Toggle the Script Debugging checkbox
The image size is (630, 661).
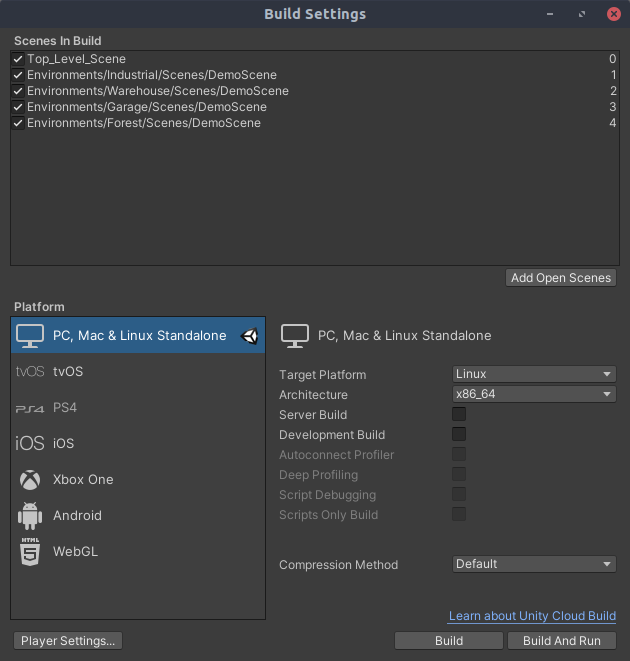pyautogui.click(x=459, y=494)
